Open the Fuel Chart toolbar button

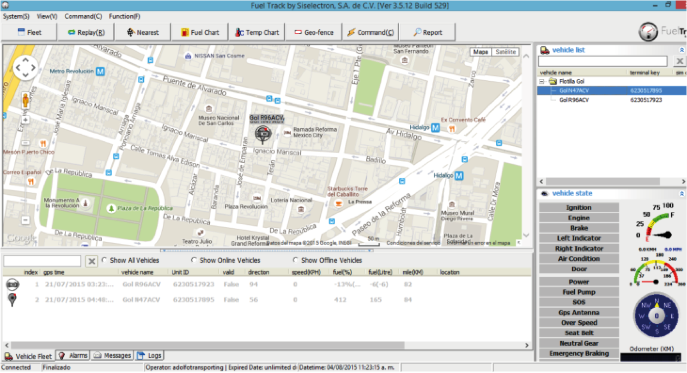point(200,32)
